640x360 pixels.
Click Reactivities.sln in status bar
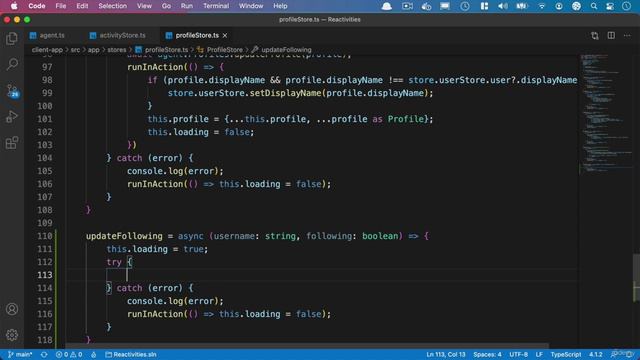131,354
